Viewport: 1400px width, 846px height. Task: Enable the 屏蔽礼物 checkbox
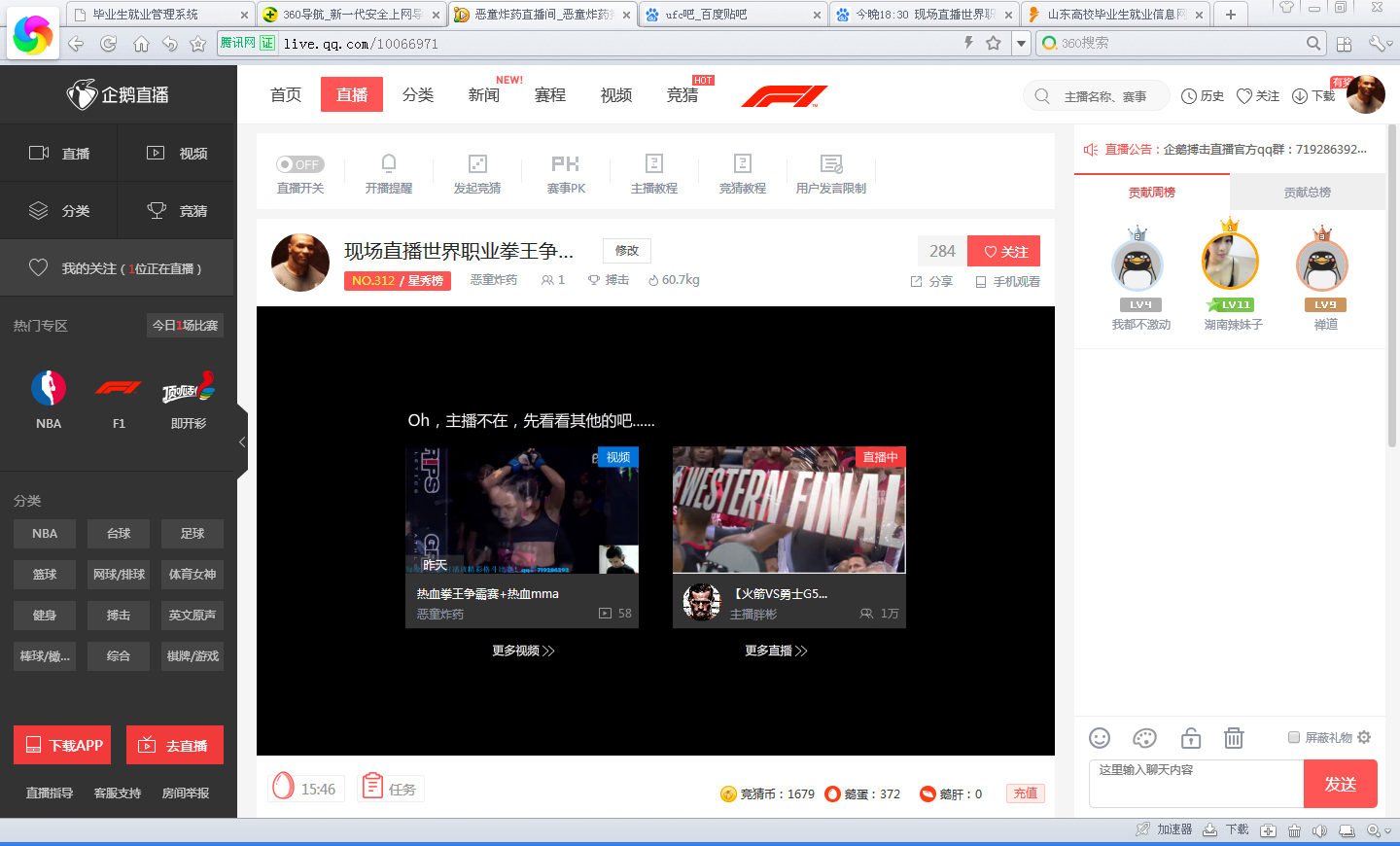(x=1294, y=737)
